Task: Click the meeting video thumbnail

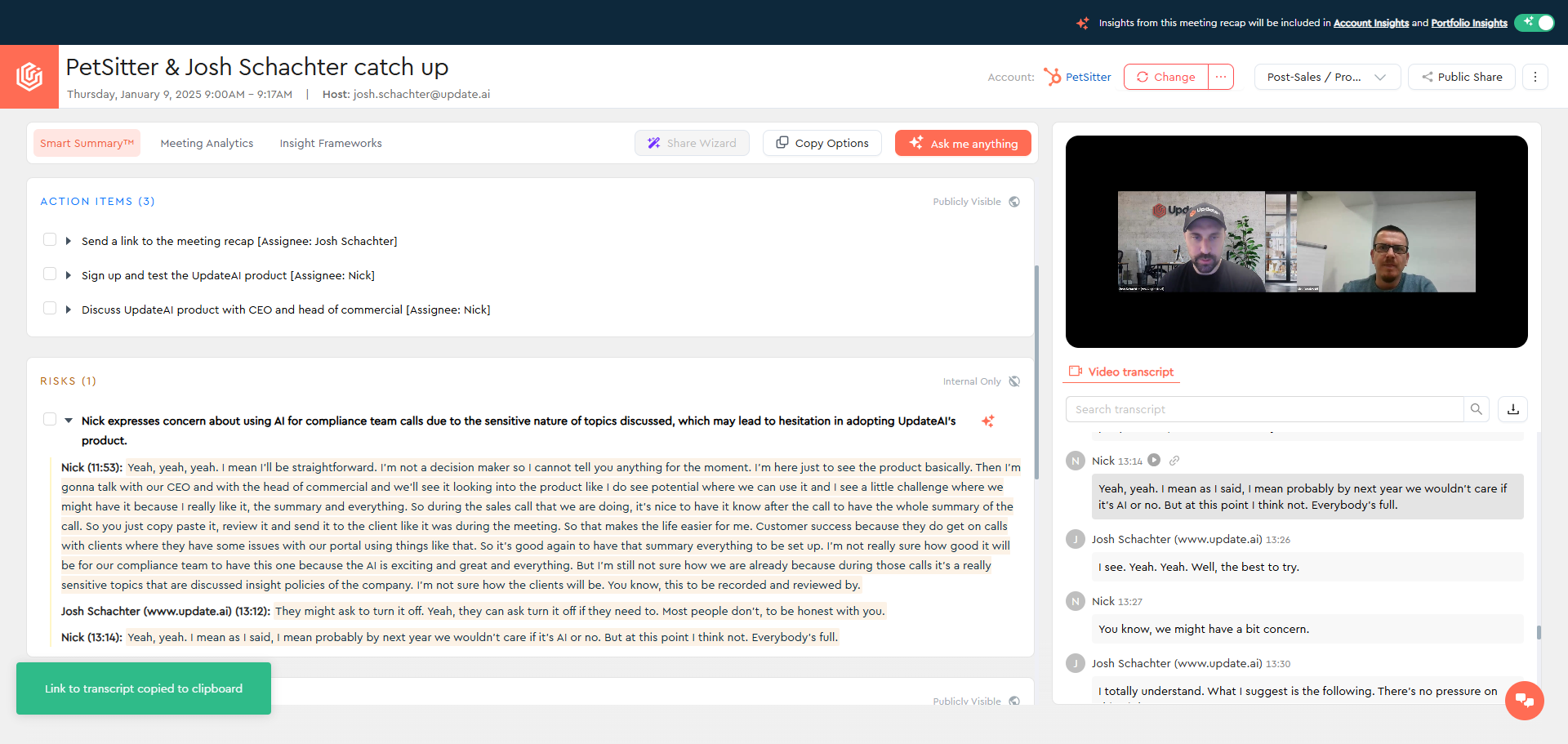Action: 1297,242
